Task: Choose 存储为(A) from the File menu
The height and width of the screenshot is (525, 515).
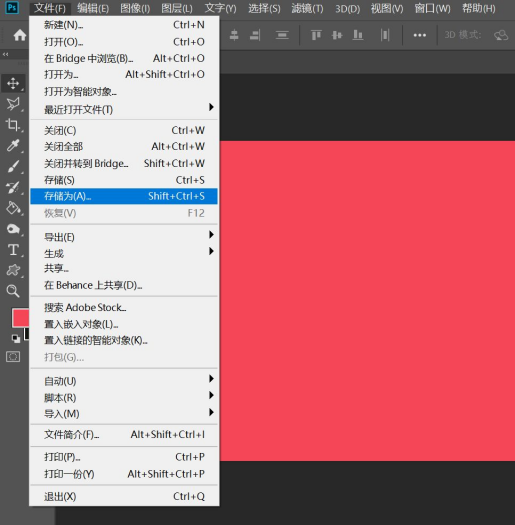Action: click(124, 196)
